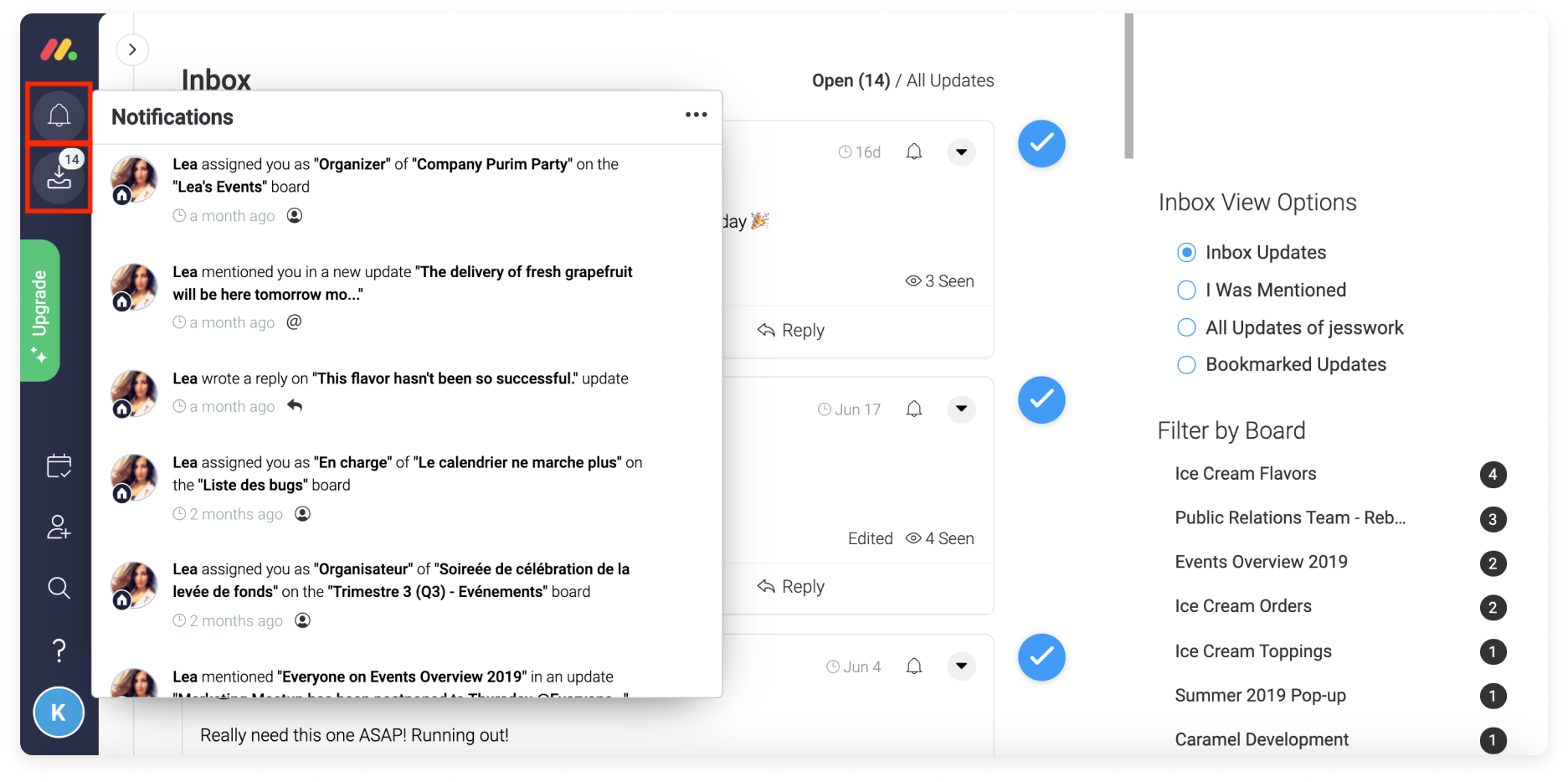
Task: Open 'Soireée de célébration' notification
Action: (407, 594)
